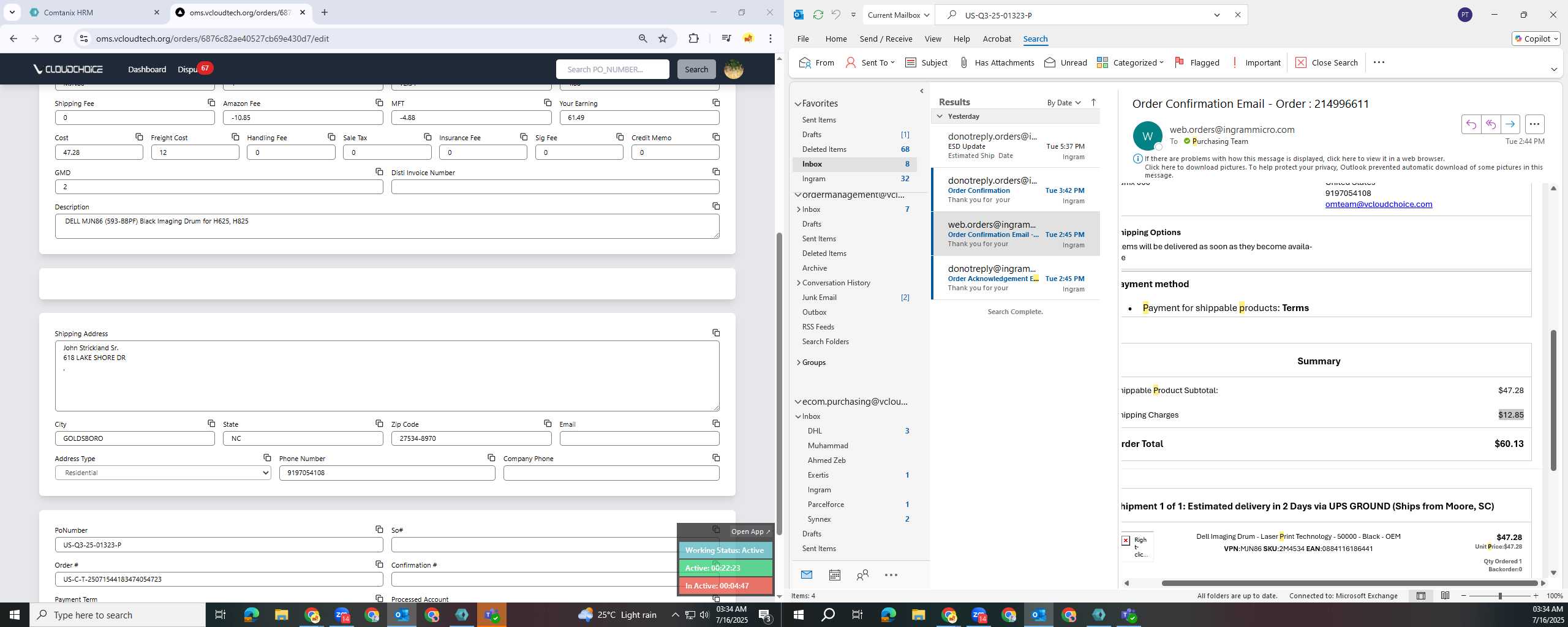Screen dimensions: 1568x627
Task: Copy the Phone Number value
Action: (491, 457)
